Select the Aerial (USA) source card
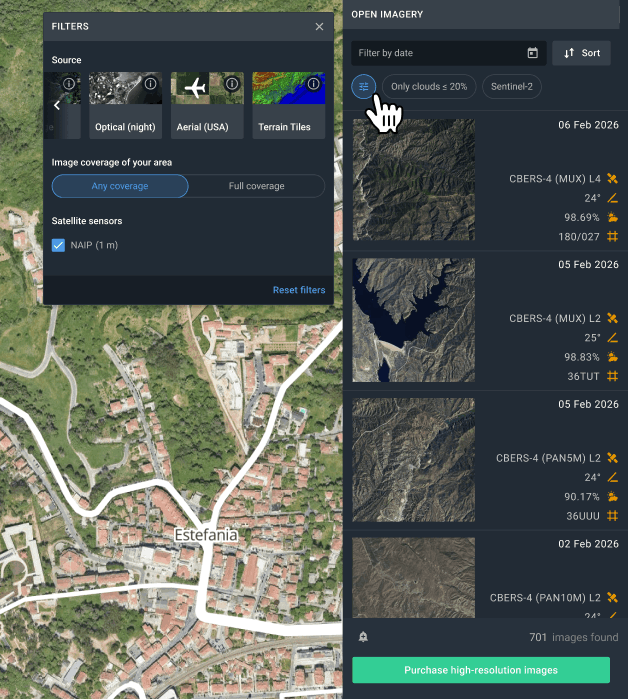Viewport: 628px width, 699px height. (207, 105)
